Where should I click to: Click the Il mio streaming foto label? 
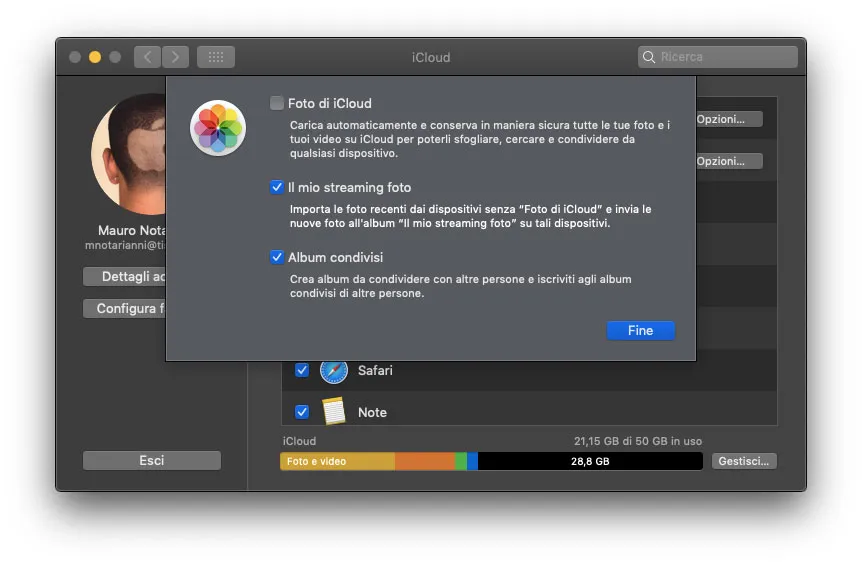[x=350, y=187]
